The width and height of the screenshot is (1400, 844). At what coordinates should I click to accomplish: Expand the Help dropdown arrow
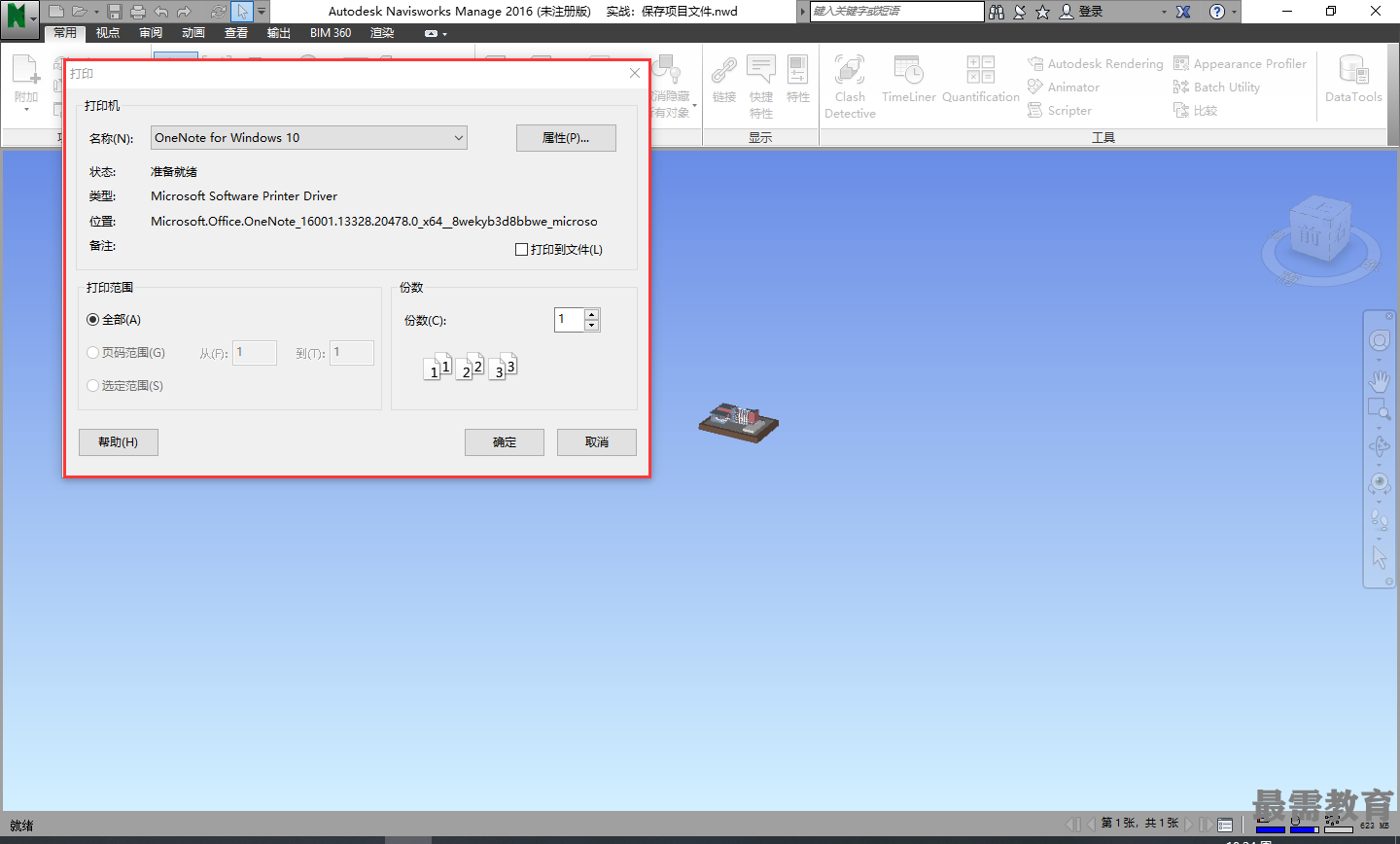[1235, 12]
